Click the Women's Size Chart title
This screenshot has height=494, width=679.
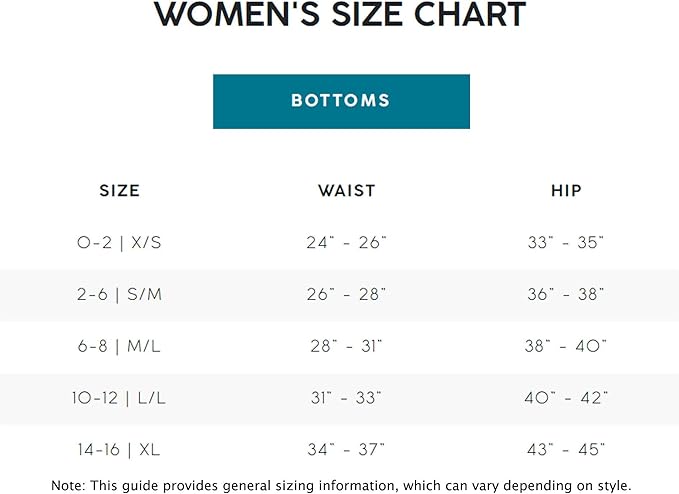pos(341,15)
